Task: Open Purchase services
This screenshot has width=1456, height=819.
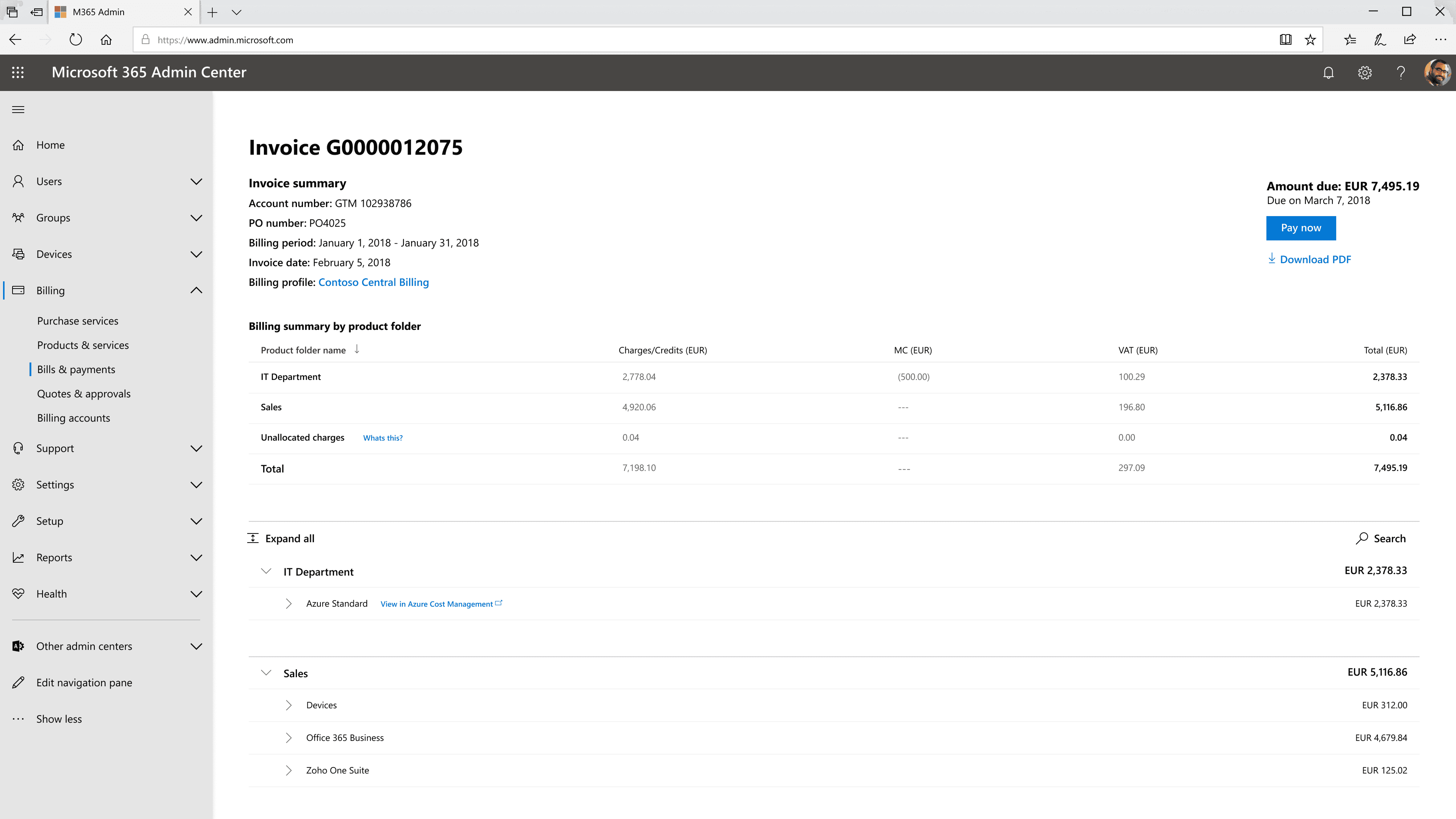Action: (78, 321)
